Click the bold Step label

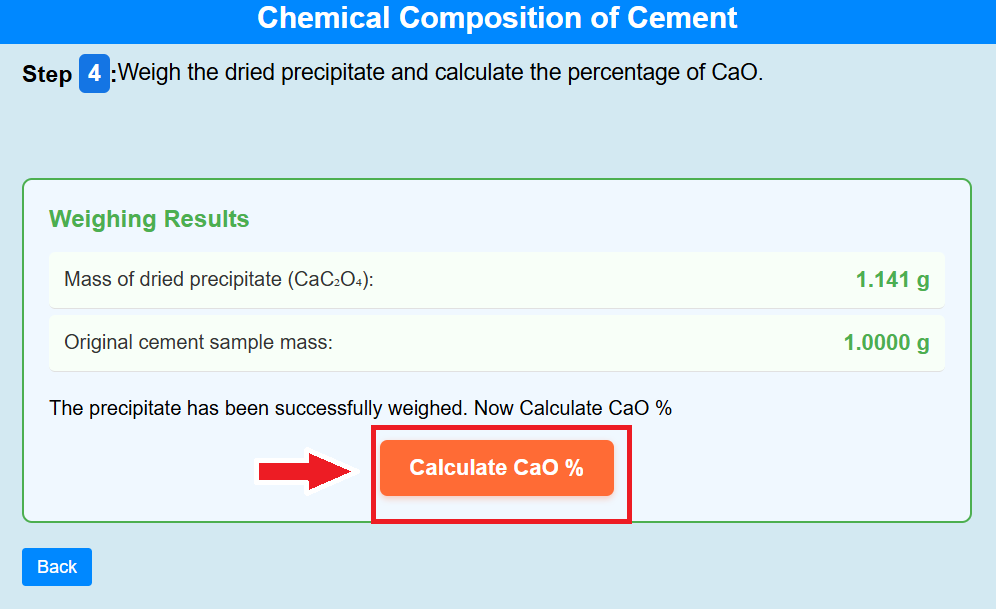coord(47,75)
